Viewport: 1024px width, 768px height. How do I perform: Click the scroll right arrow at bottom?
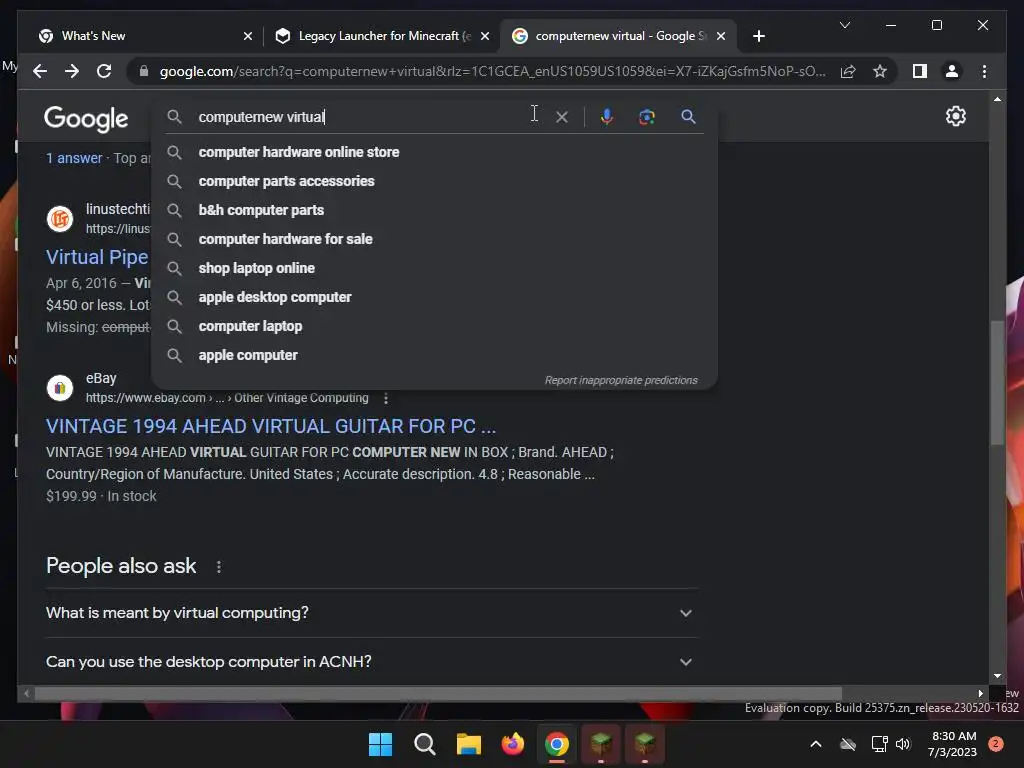980,694
